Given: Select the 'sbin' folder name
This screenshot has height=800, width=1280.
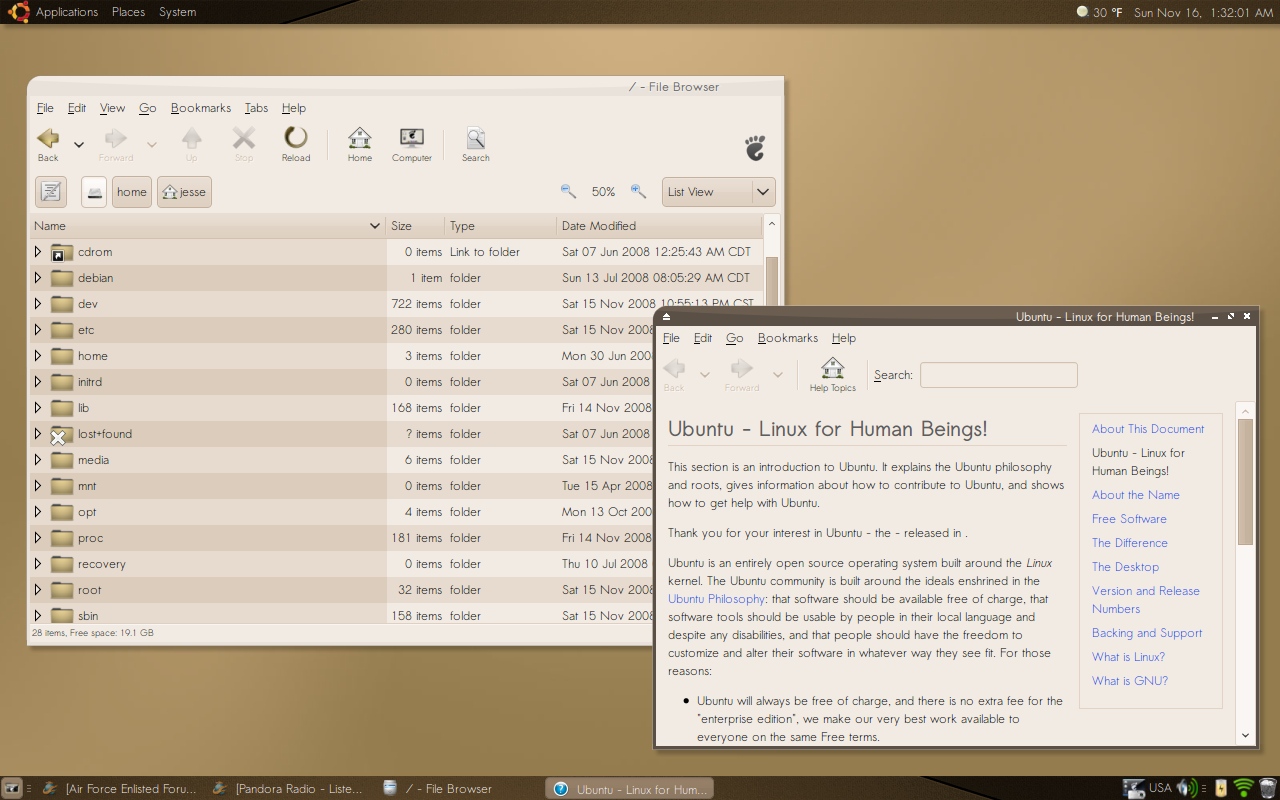Looking at the screenshot, I should (88, 616).
